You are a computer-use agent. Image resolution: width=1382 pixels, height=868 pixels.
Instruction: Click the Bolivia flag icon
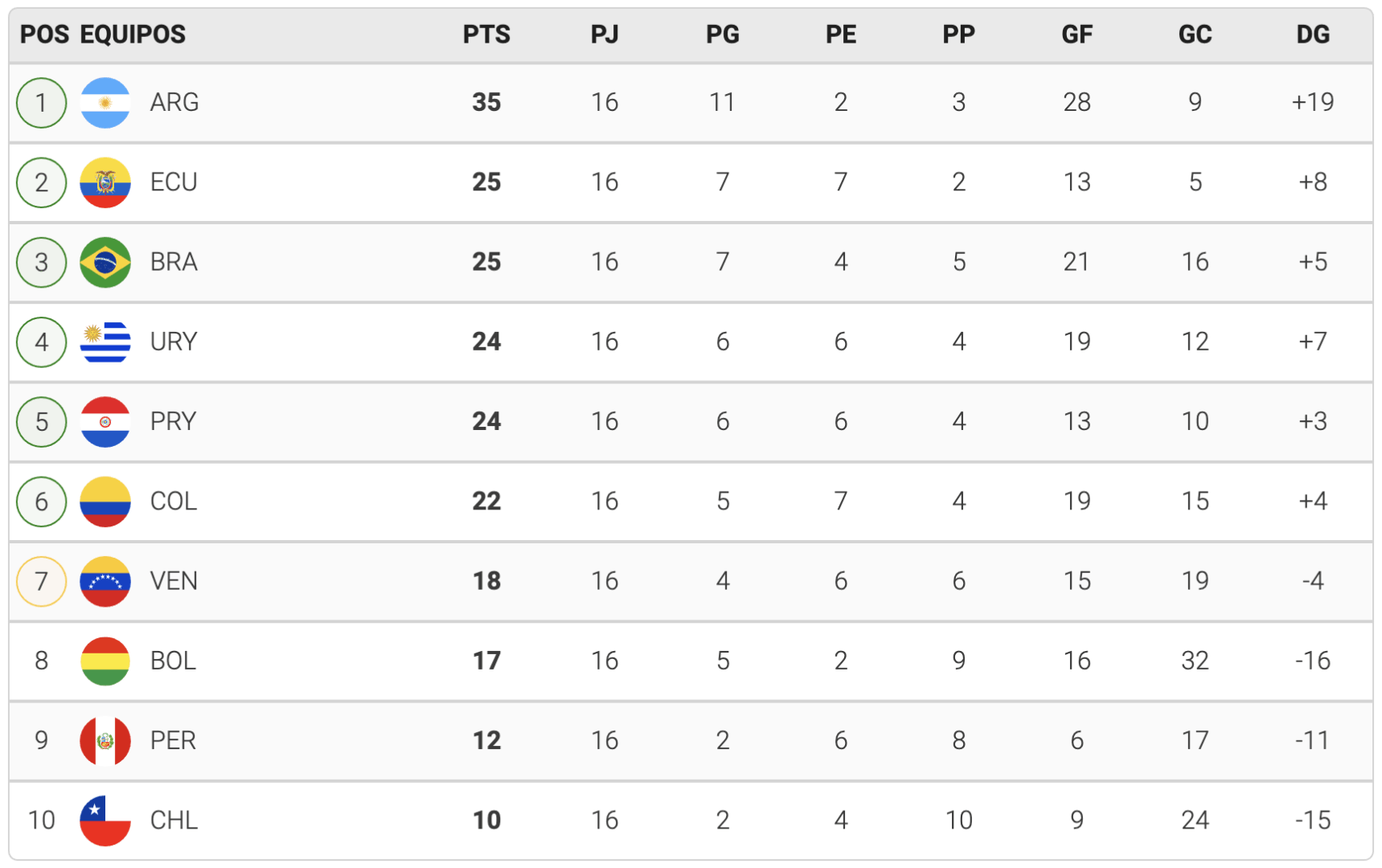(x=105, y=661)
